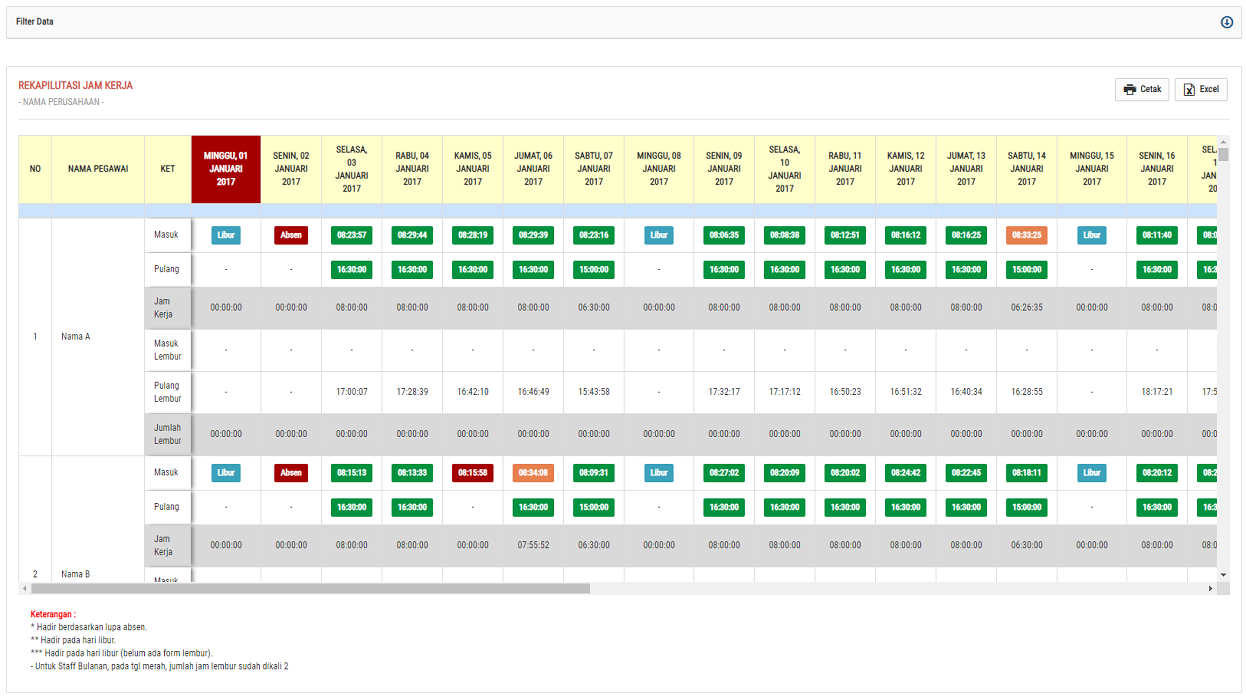
Task: Expand the Filter Data panel arrow icon
Action: pyautogui.click(x=1226, y=22)
